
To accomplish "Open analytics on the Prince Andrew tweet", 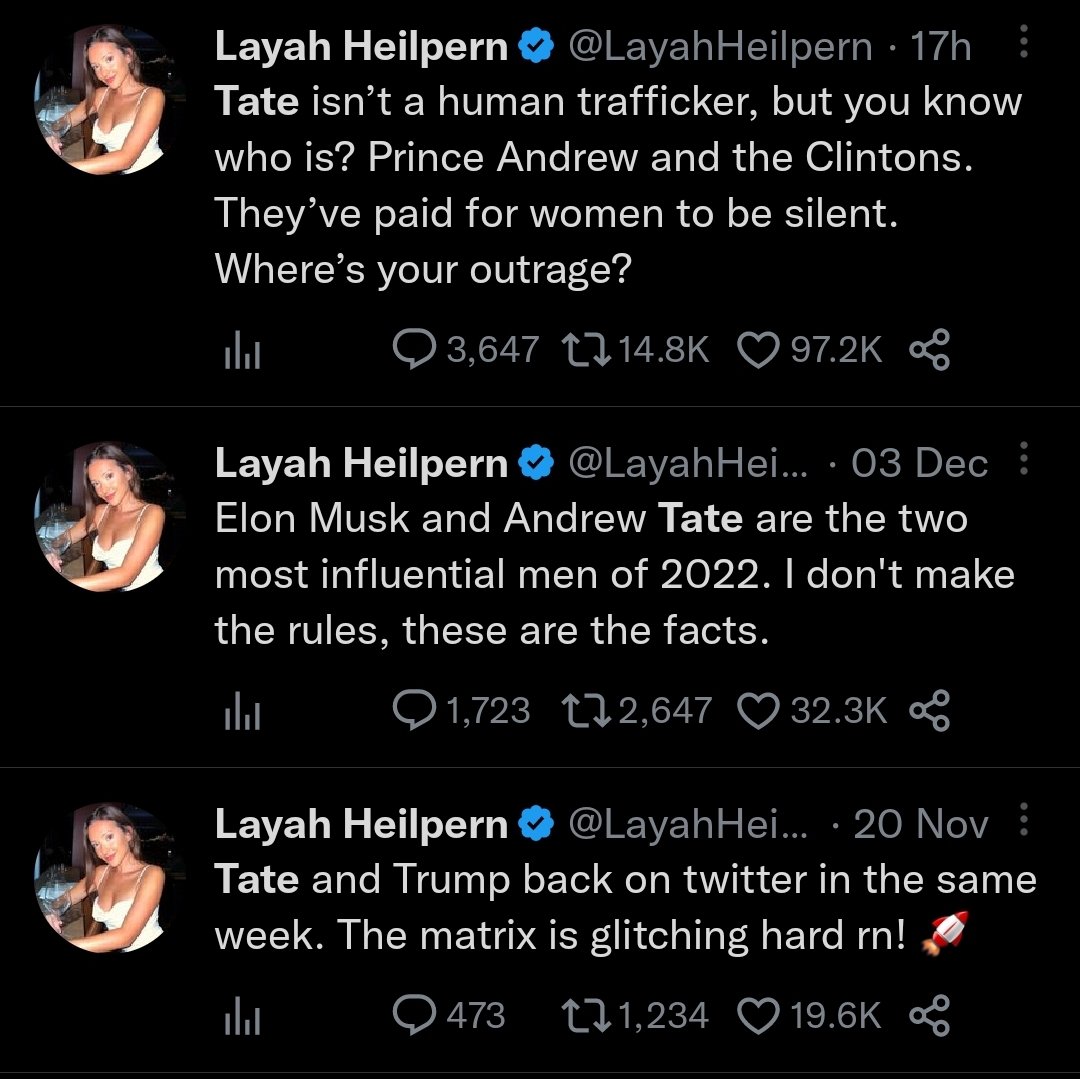I will [x=242, y=350].
